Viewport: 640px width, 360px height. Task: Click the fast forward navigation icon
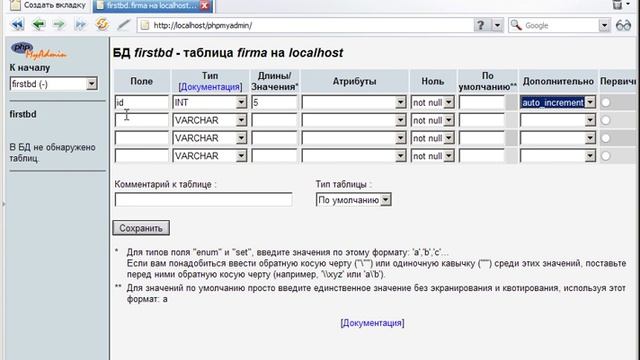pos(80,25)
